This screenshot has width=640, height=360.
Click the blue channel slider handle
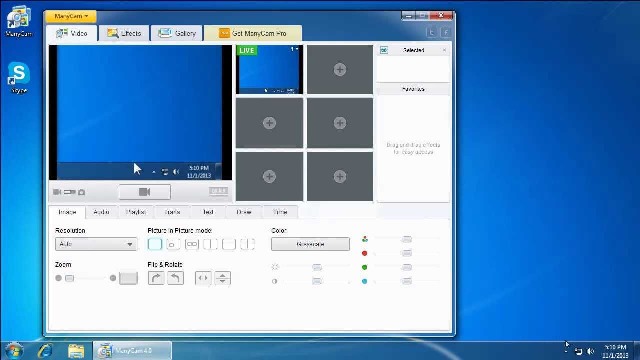tap(407, 281)
